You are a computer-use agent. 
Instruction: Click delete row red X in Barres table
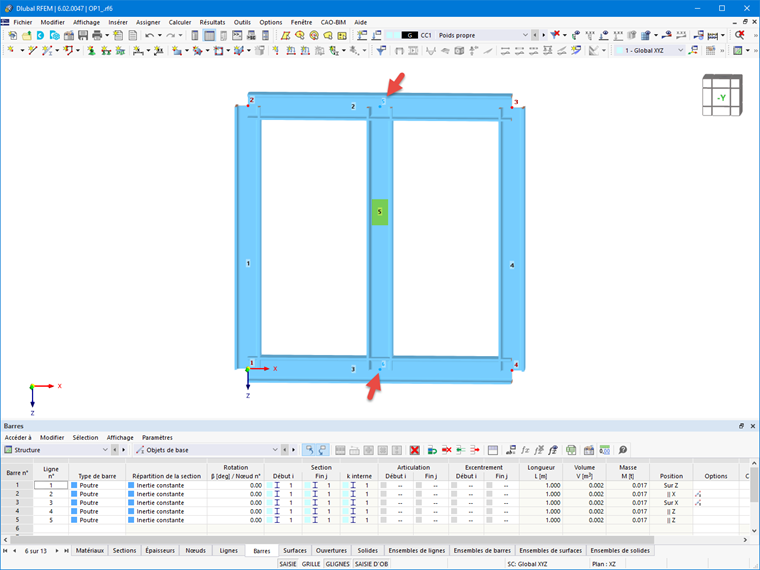414,450
